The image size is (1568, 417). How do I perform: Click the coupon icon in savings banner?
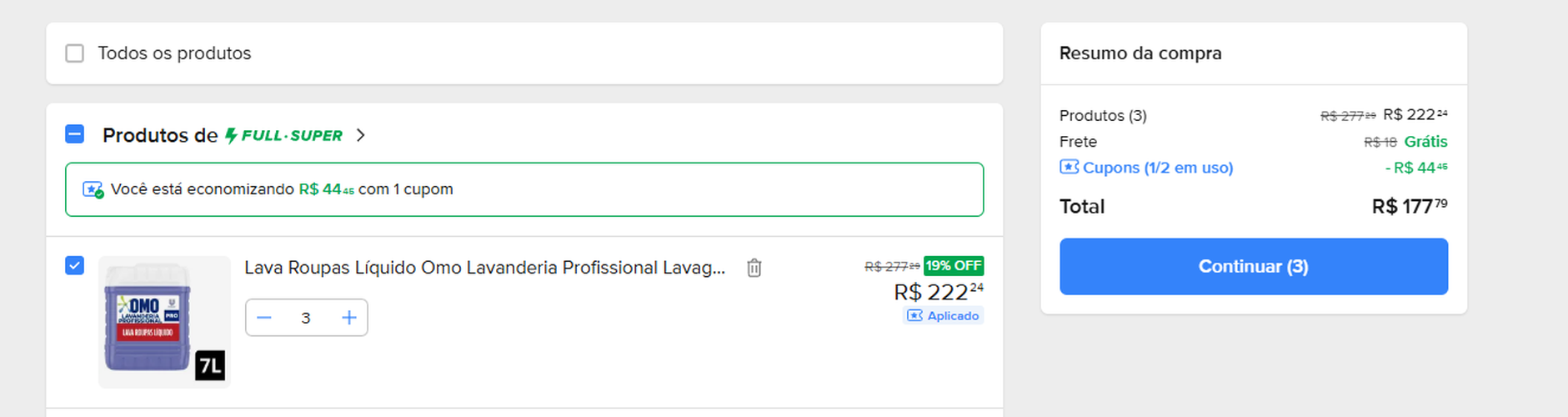93,189
